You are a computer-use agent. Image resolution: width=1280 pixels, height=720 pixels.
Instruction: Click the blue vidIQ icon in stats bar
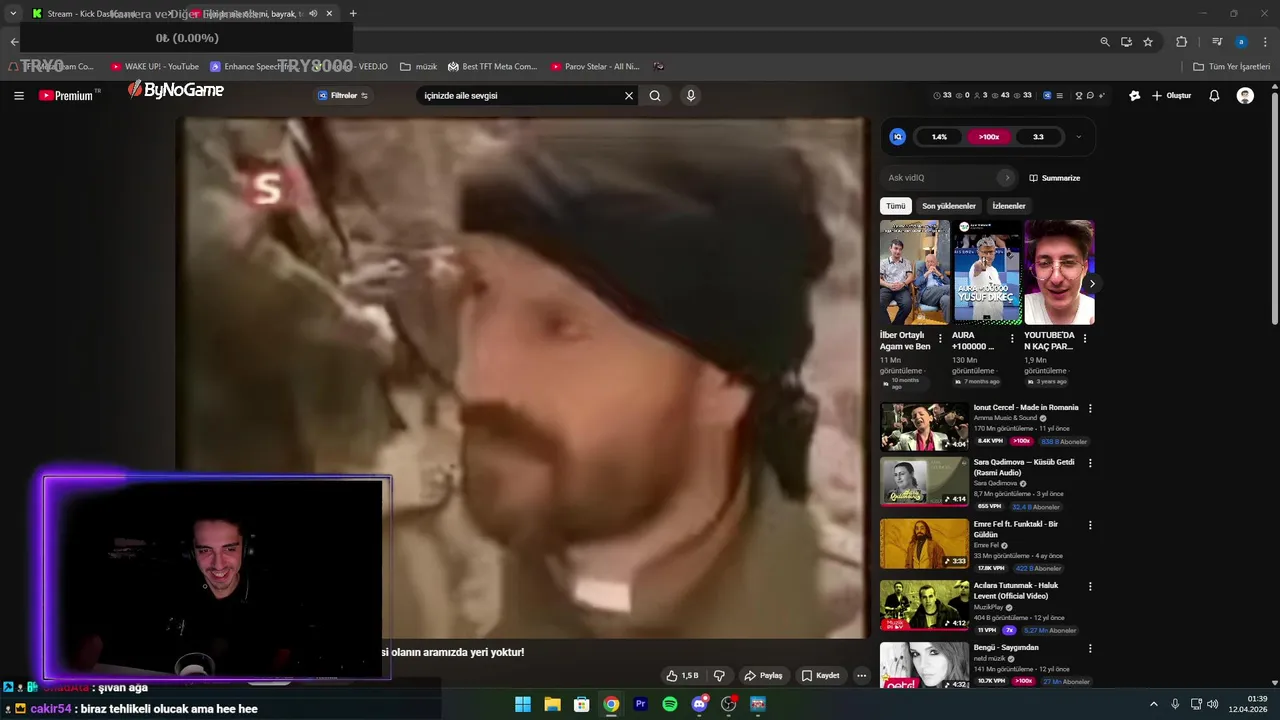tap(1047, 96)
